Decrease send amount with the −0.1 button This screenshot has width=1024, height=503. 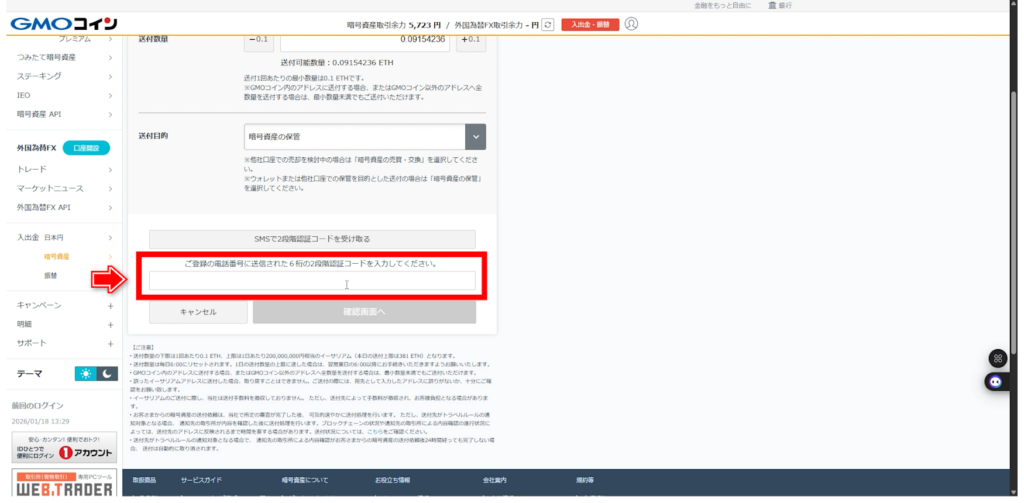[x=258, y=40]
